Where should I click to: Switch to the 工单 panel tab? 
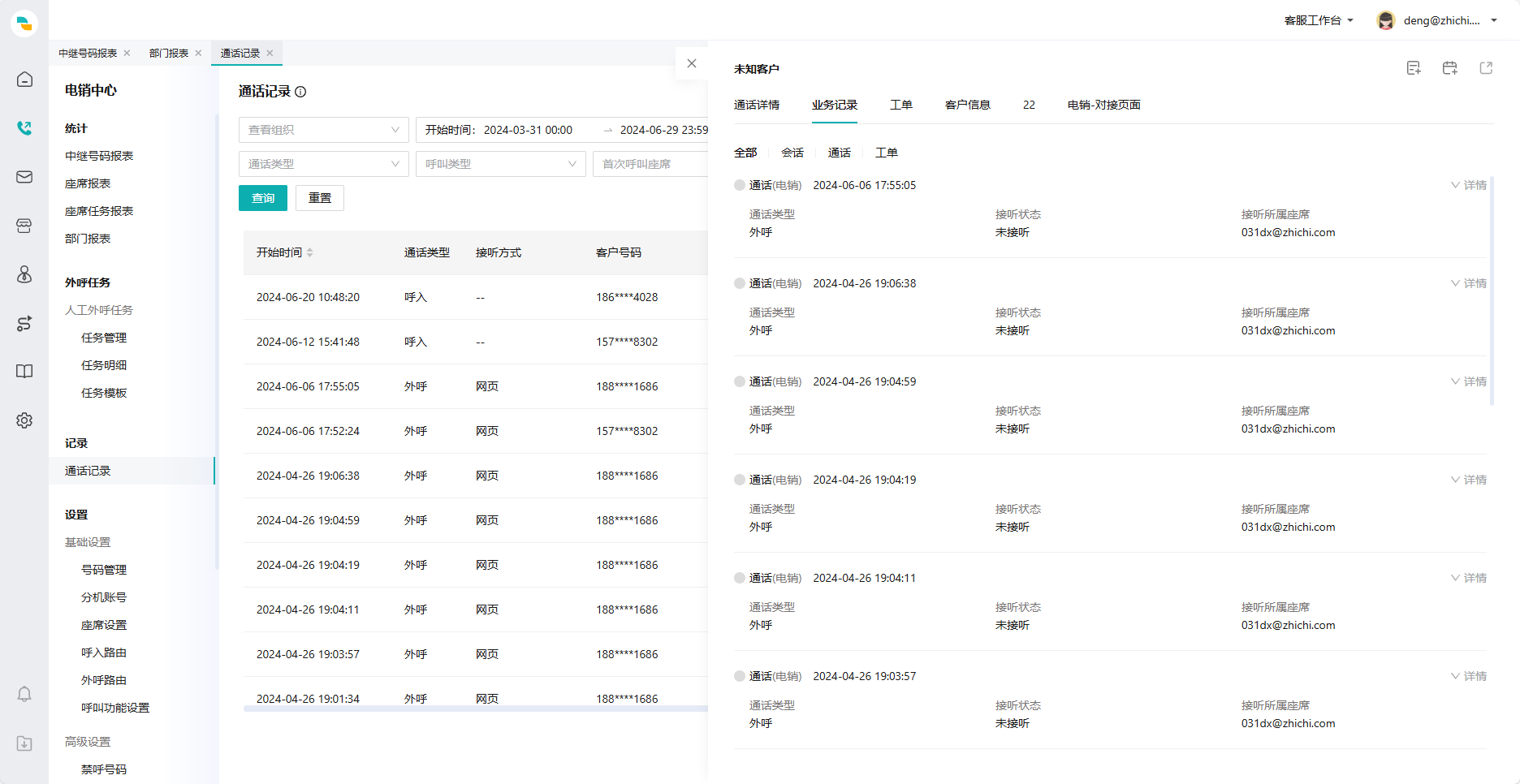901,105
